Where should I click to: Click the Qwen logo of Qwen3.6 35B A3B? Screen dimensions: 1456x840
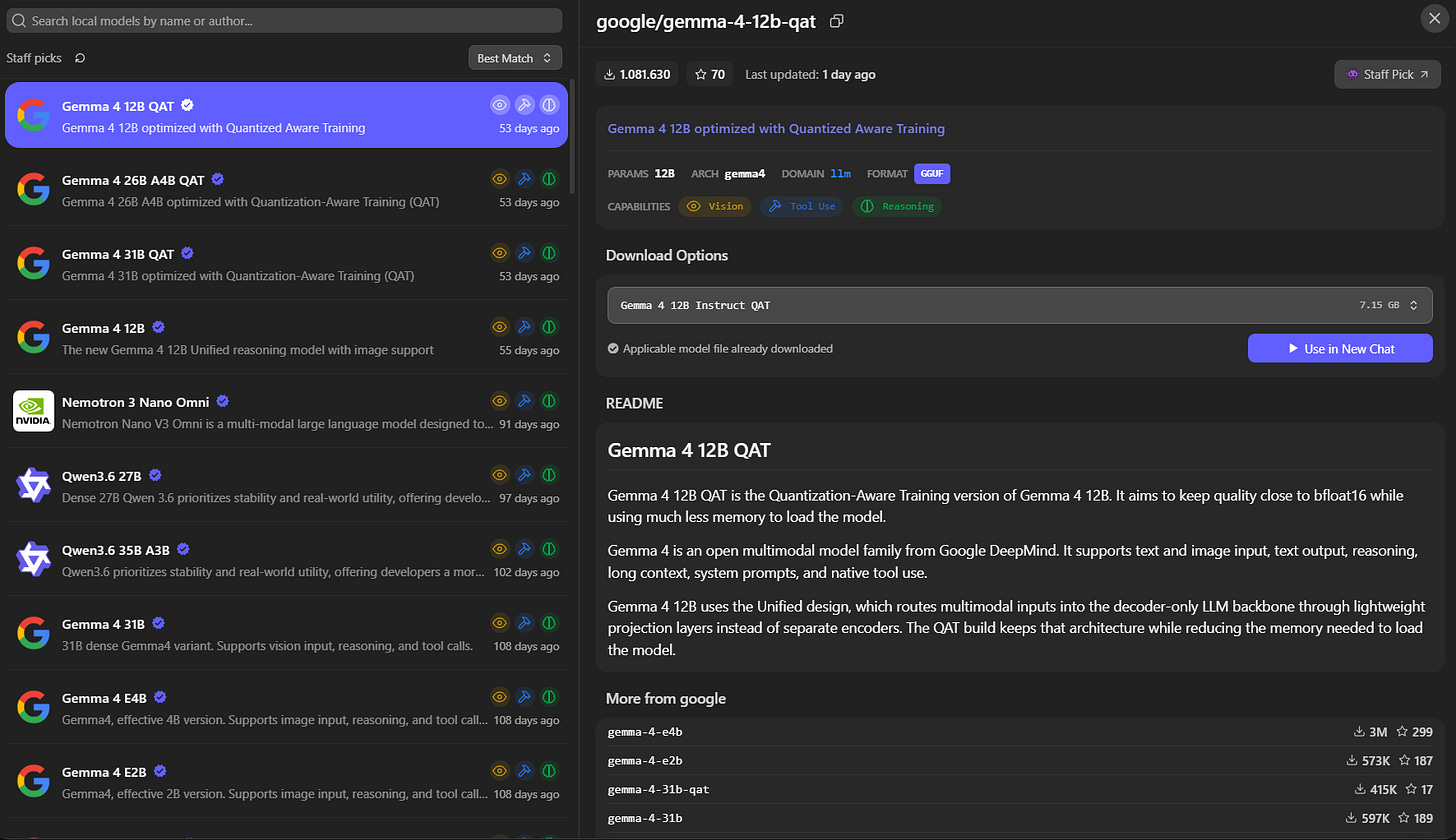click(34, 559)
